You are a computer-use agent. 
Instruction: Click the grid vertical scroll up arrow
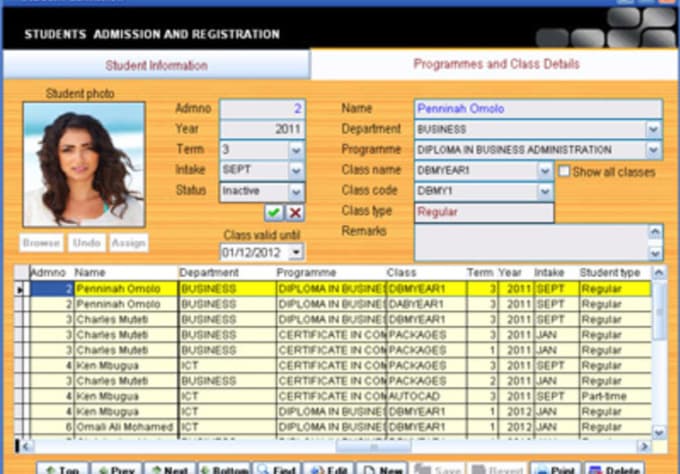(659, 273)
